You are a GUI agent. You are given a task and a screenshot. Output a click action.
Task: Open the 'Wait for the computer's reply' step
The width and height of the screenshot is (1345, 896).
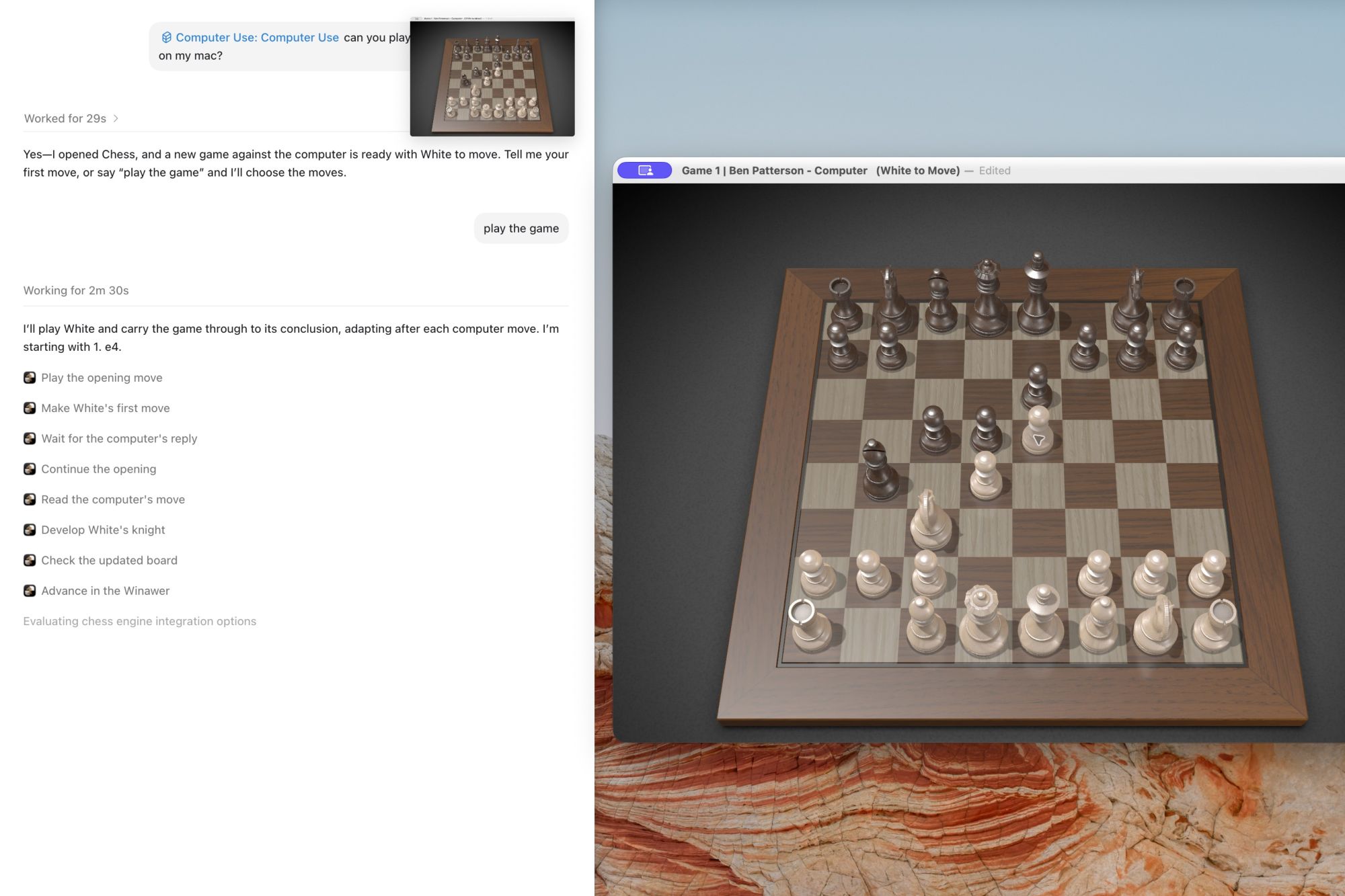pos(119,438)
